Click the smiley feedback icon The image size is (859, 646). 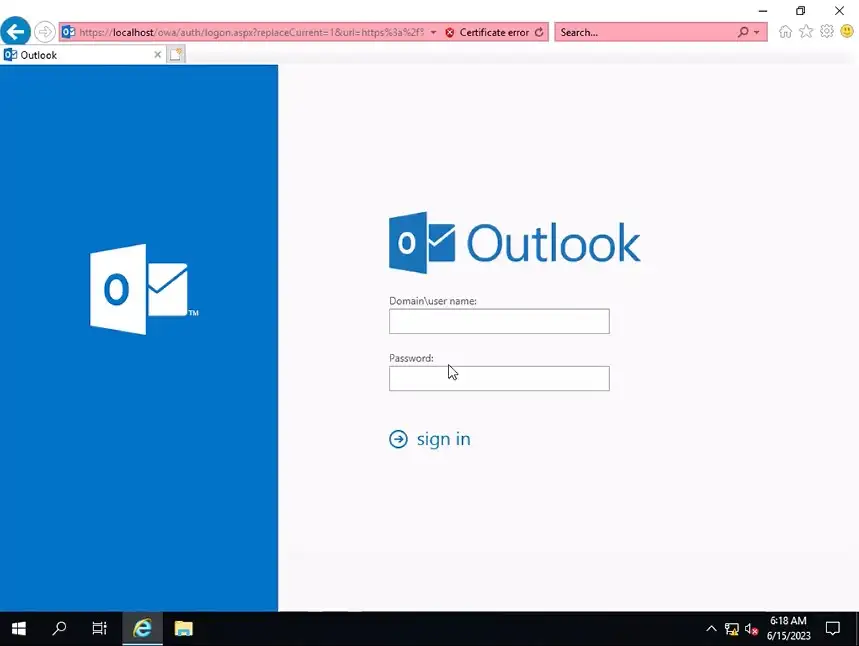[846, 32]
